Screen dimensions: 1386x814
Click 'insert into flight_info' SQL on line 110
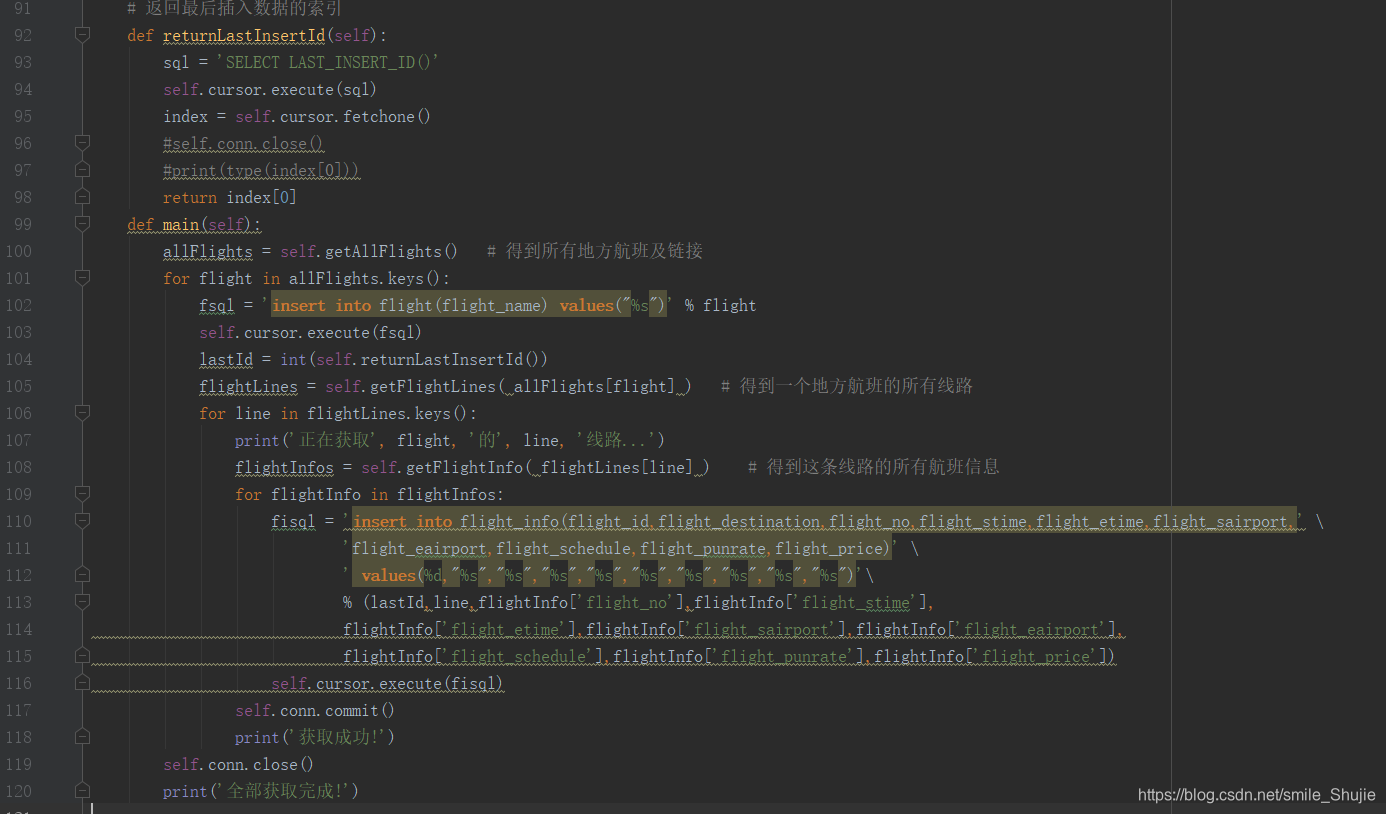456,521
